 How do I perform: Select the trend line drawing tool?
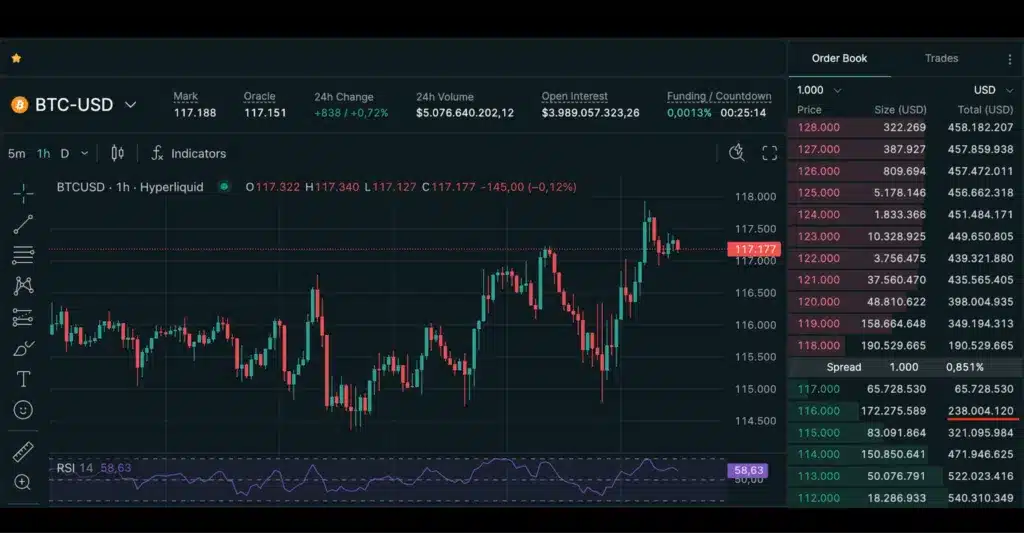coord(23,224)
